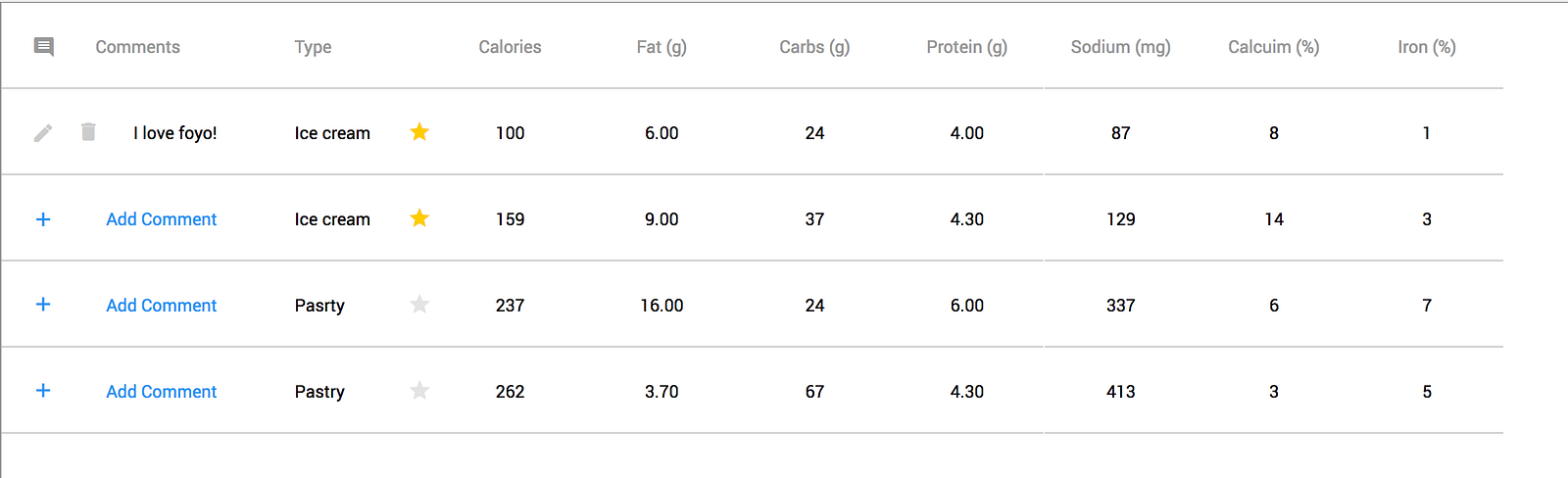Image resolution: width=1568 pixels, height=478 pixels.
Task: Click the Iron (%) column header
Action: tap(1427, 47)
